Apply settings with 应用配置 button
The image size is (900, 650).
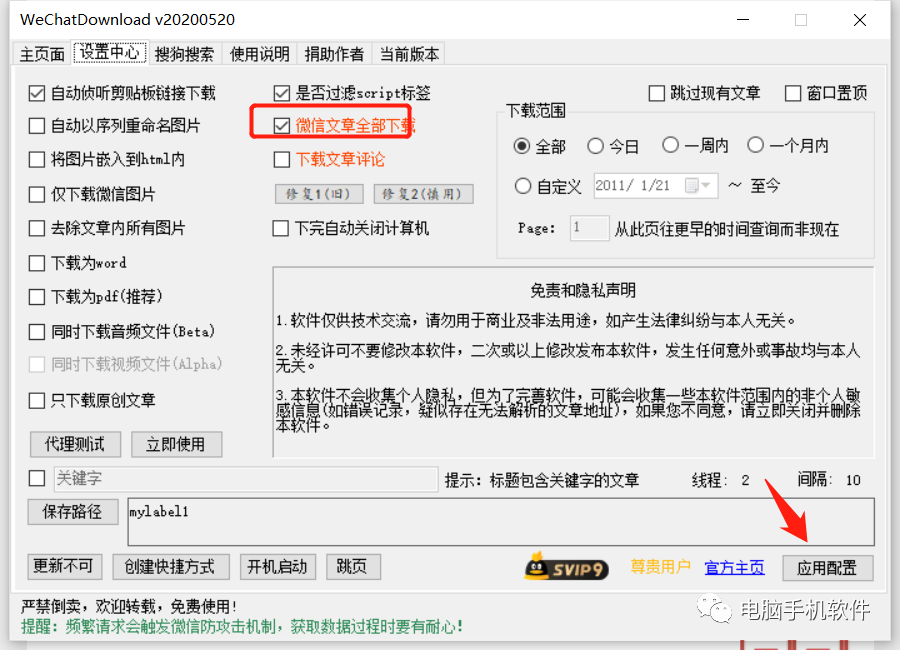pos(828,568)
